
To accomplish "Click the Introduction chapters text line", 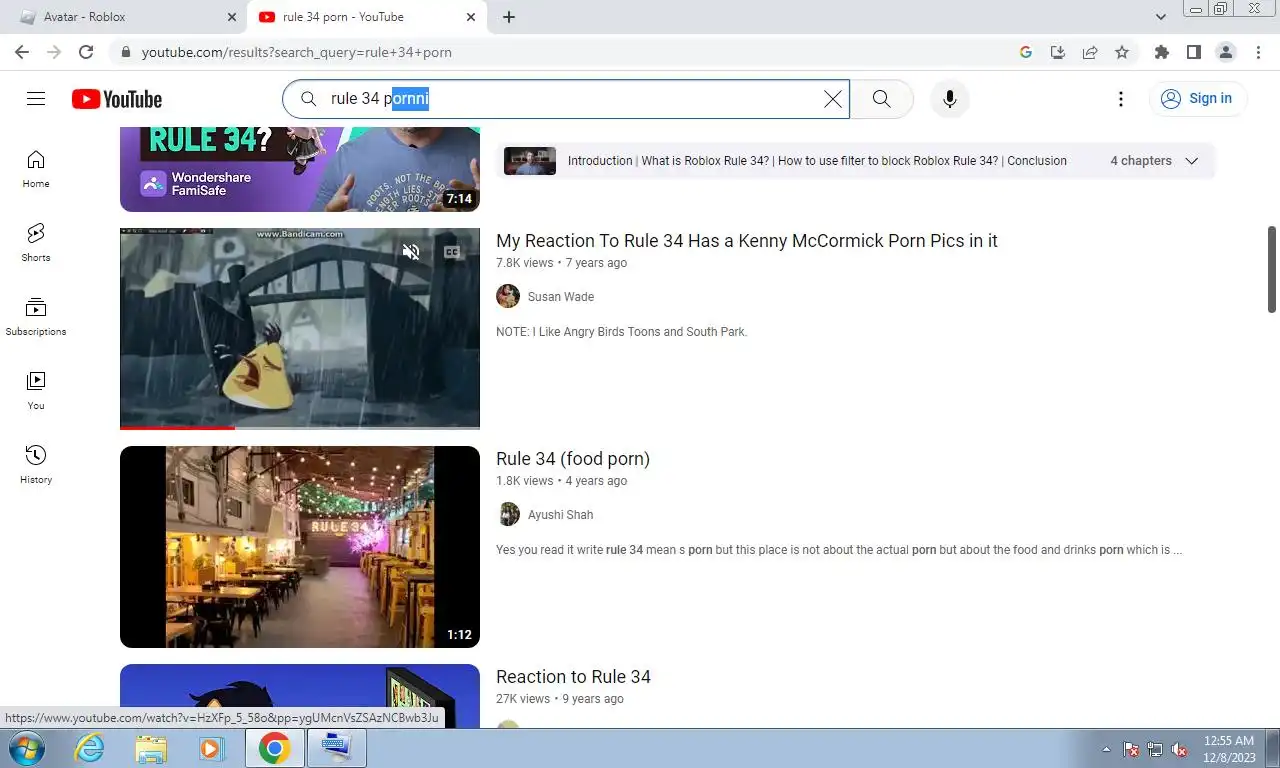I will coord(817,161).
